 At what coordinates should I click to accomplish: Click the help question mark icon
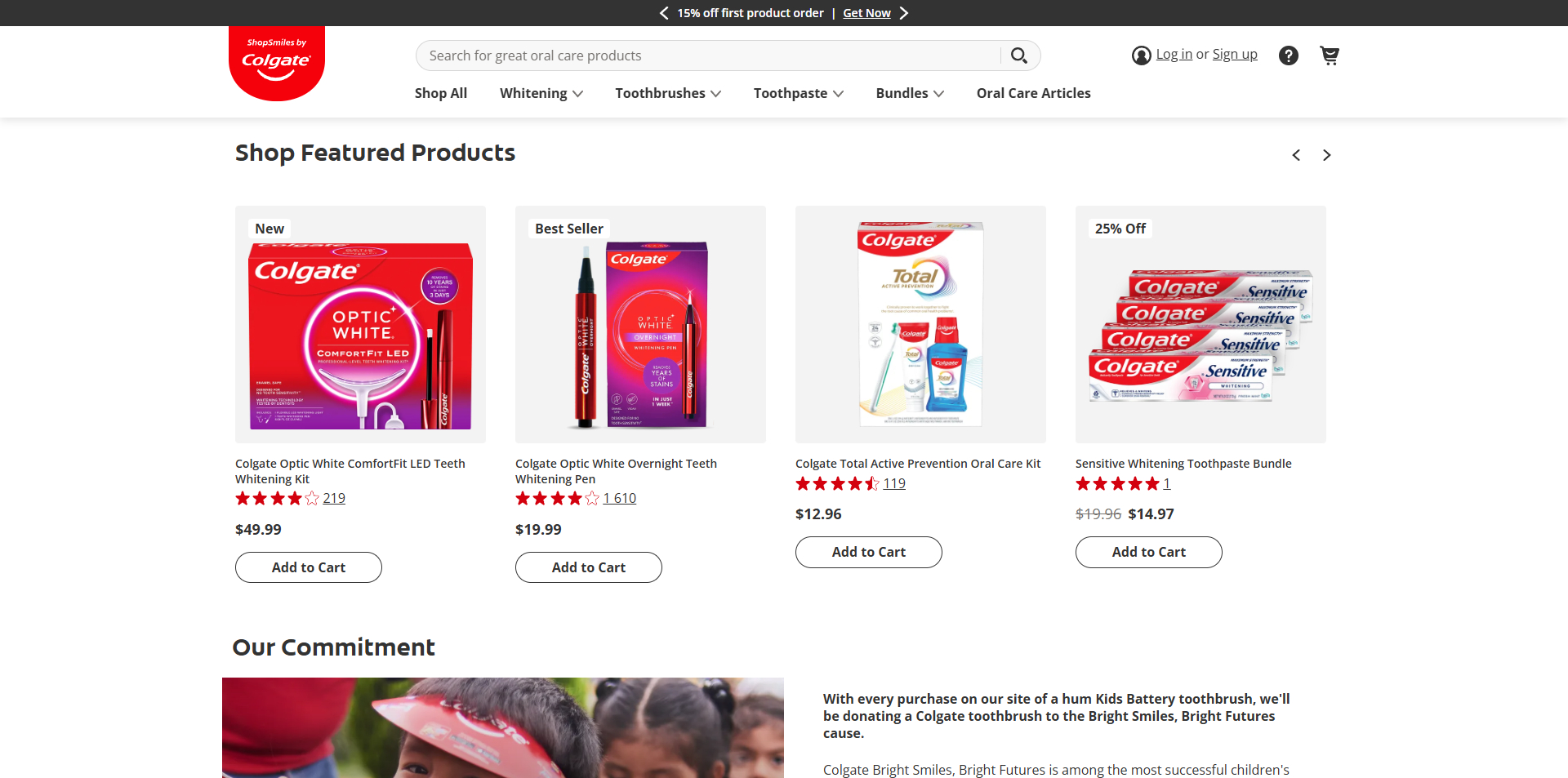tap(1289, 56)
